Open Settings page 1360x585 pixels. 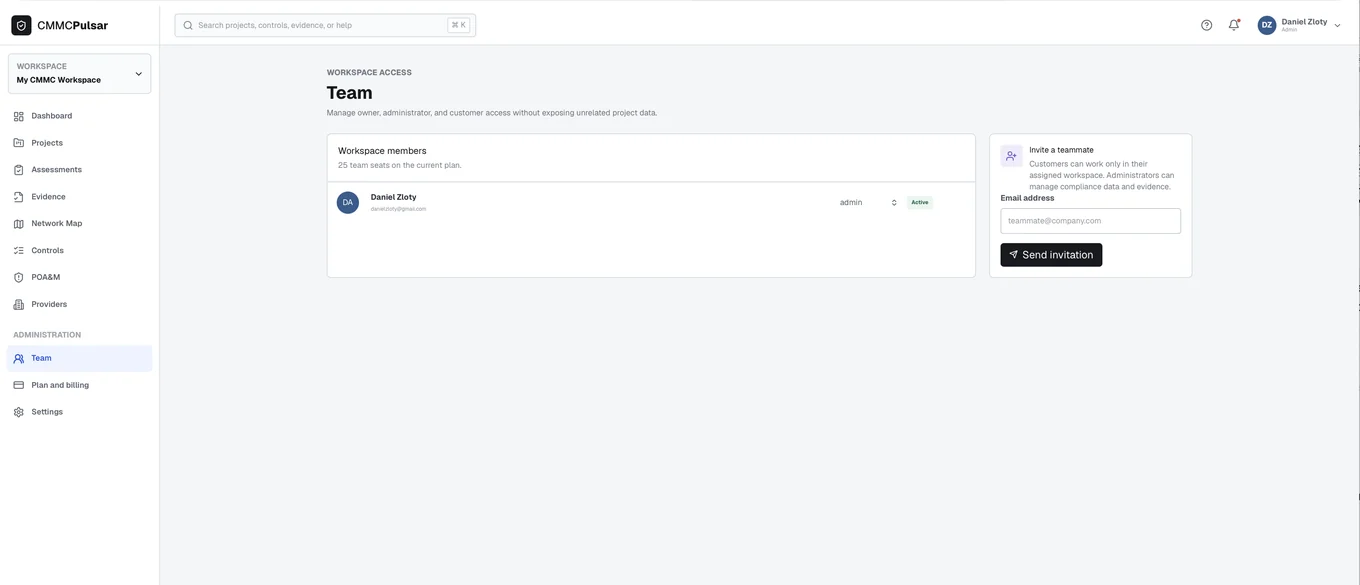(79, 412)
